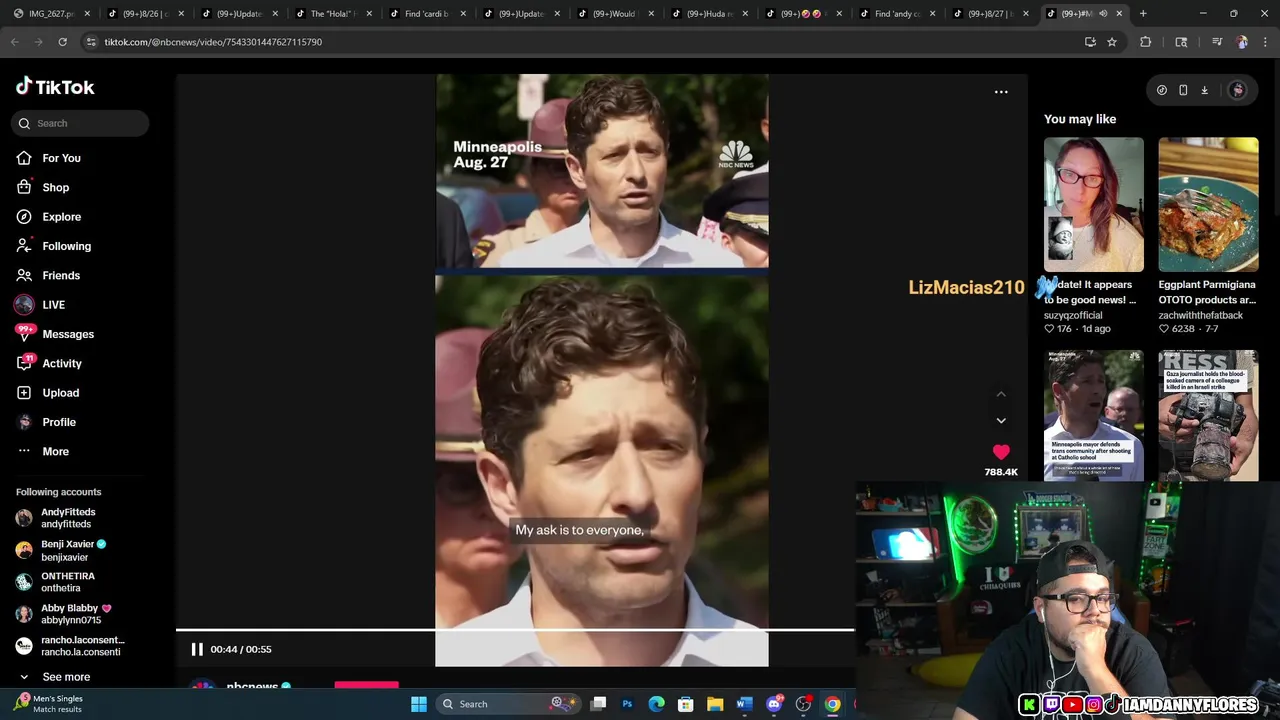This screenshot has height=720, width=1280.
Task: Open the Friends page
Action: click(61, 275)
